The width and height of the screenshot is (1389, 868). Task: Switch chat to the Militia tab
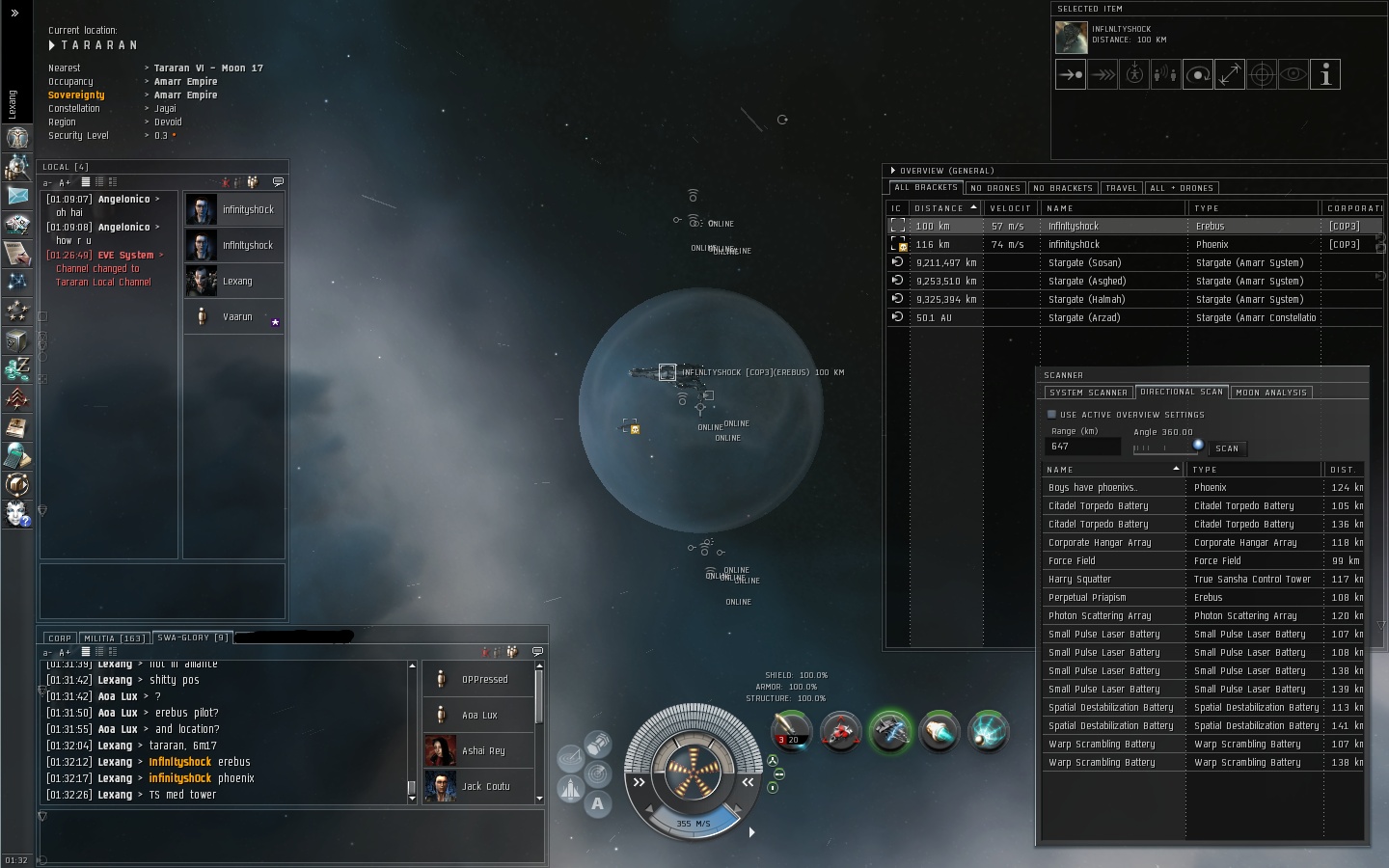(x=114, y=638)
